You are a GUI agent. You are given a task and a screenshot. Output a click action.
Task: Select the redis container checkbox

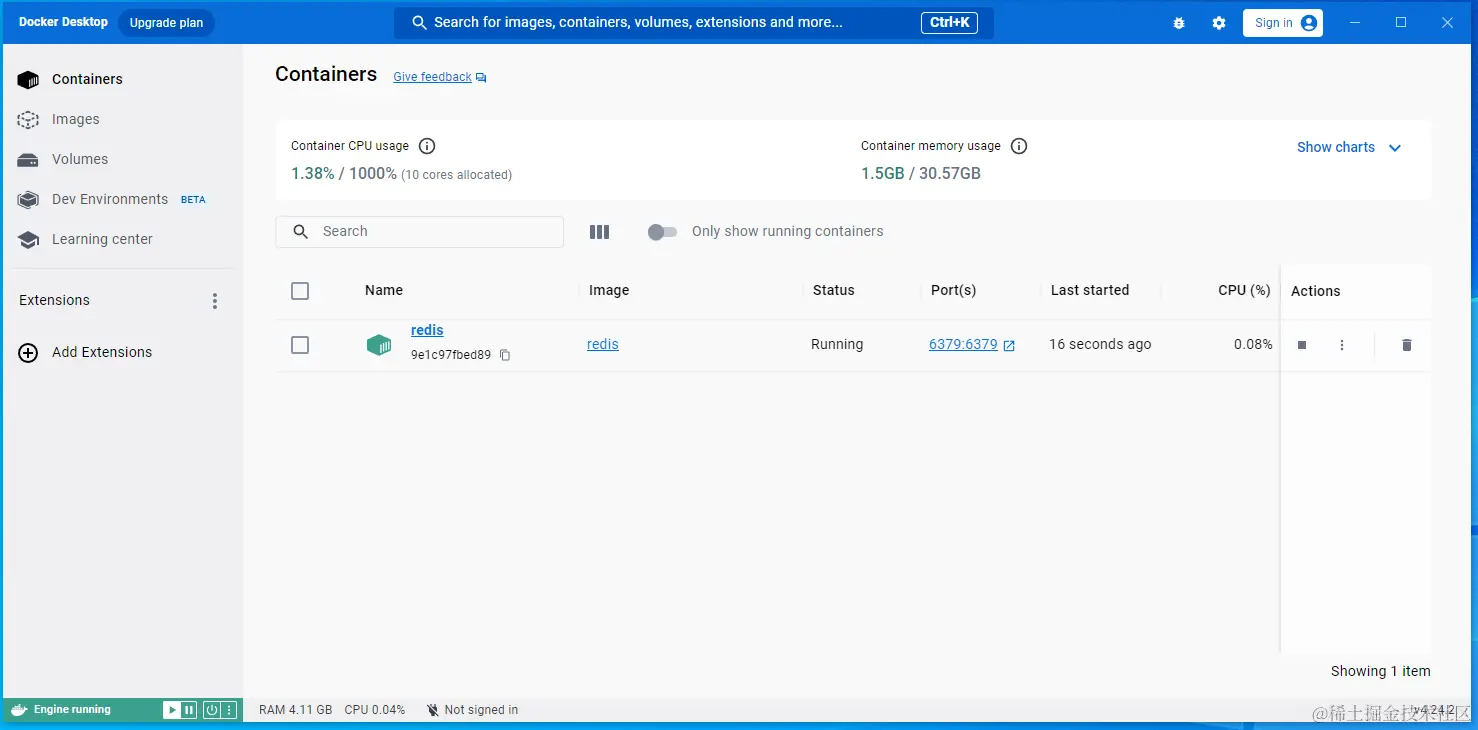[300, 345]
